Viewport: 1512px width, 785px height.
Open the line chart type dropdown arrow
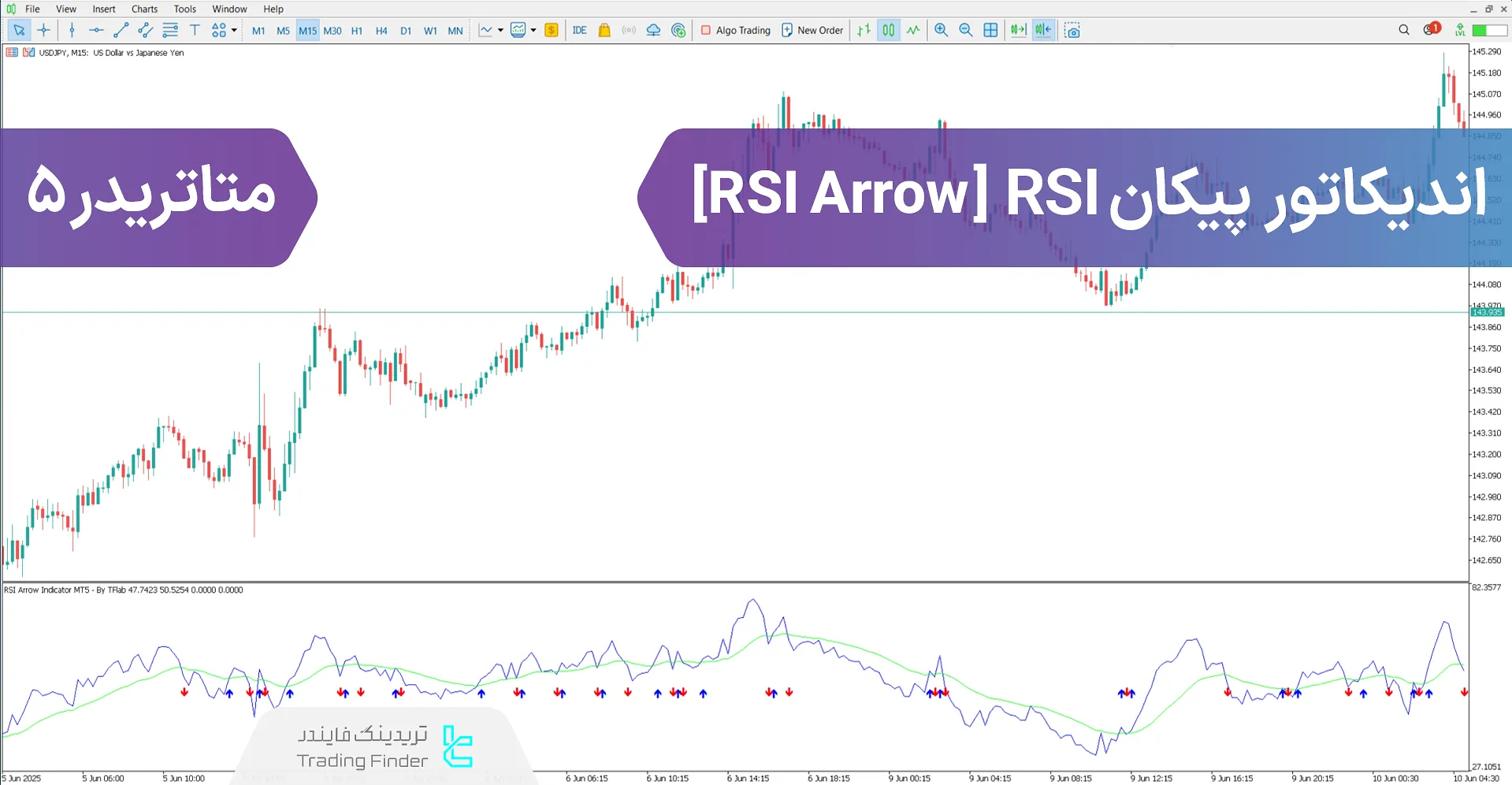500,30
